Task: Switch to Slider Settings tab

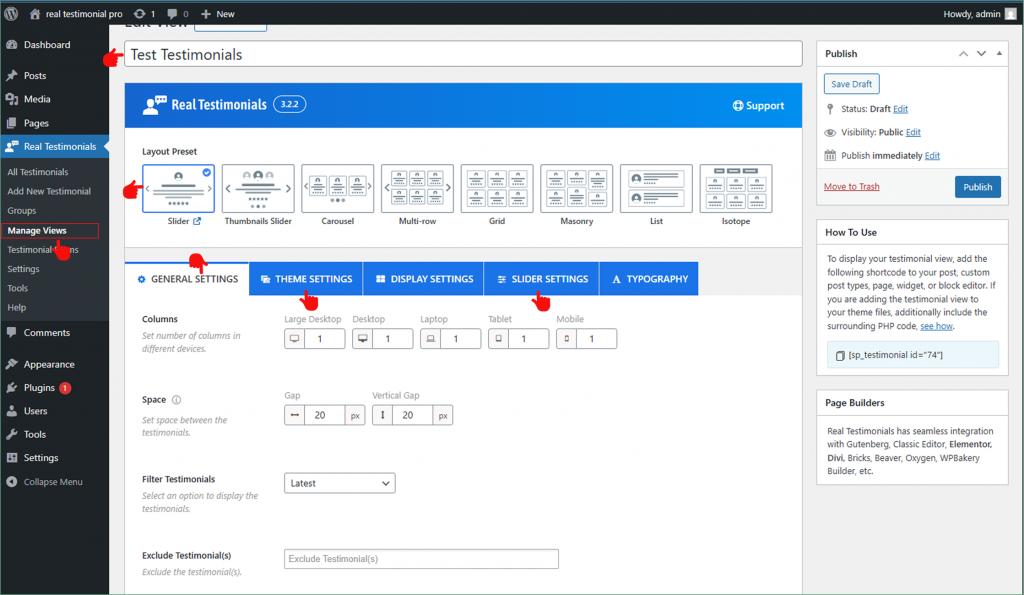Action: [542, 279]
